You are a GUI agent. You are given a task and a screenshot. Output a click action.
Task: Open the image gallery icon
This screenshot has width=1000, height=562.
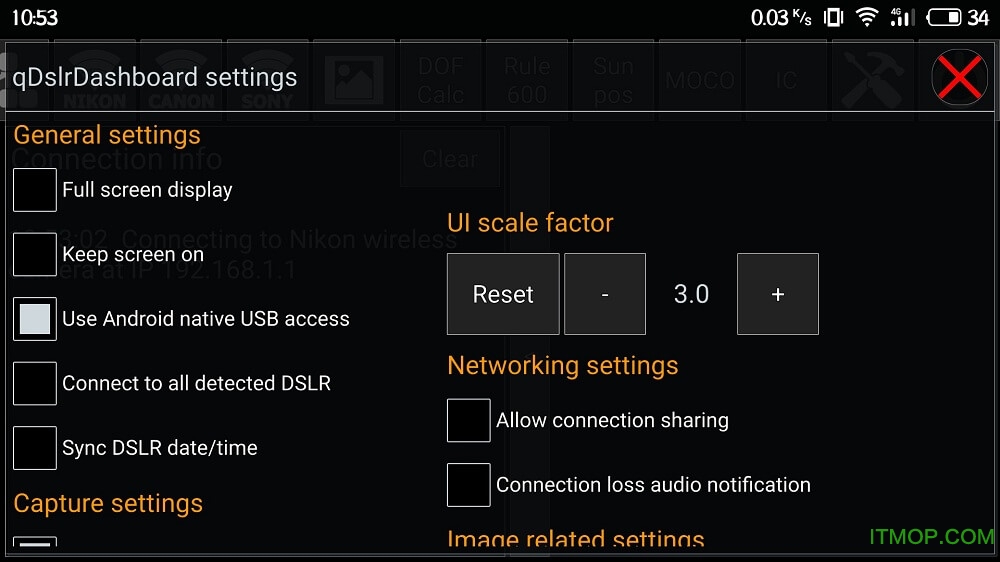(x=354, y=78)
